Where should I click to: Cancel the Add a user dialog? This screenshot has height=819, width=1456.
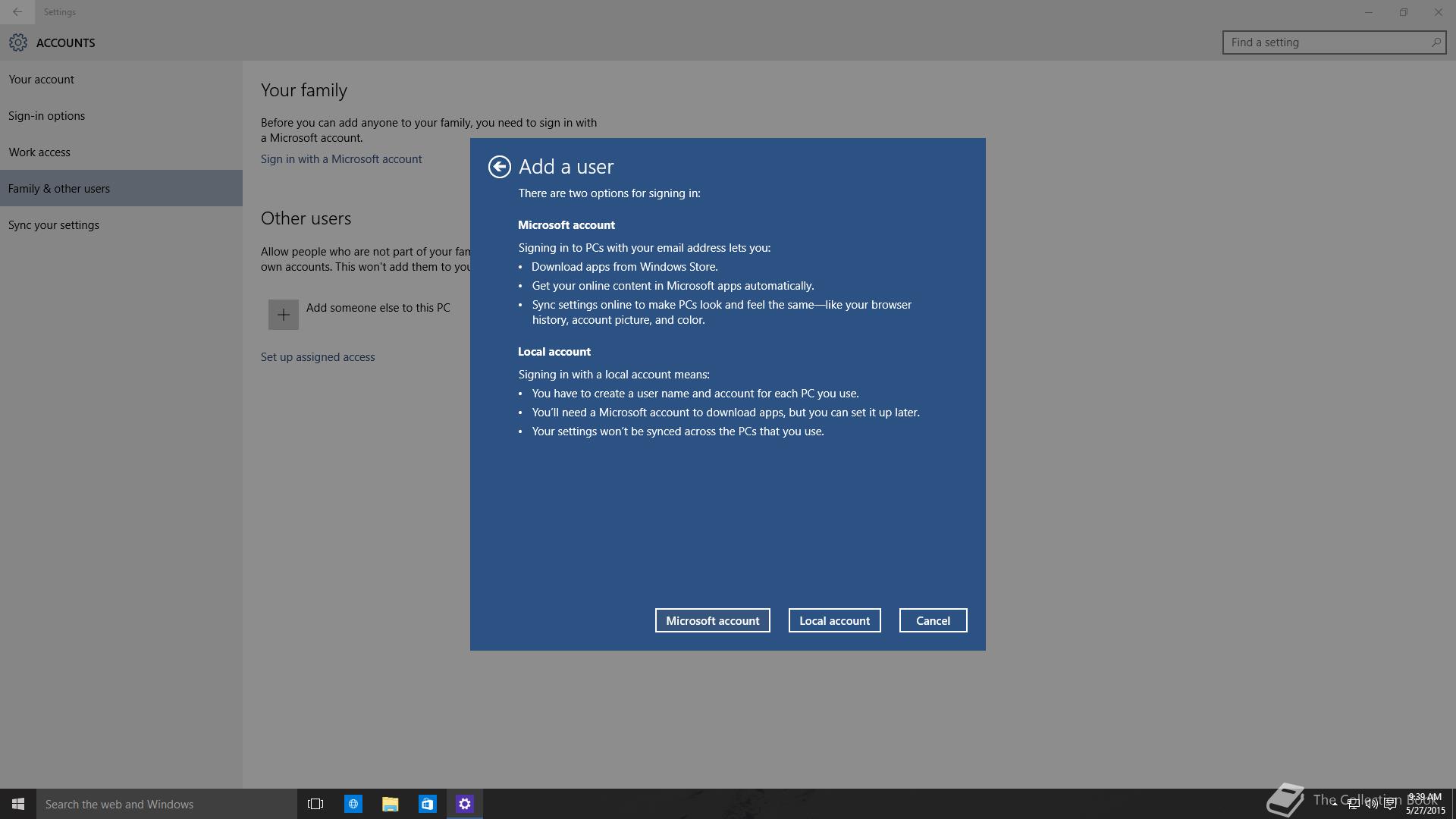pyautogui.click(x=933, y=620)
